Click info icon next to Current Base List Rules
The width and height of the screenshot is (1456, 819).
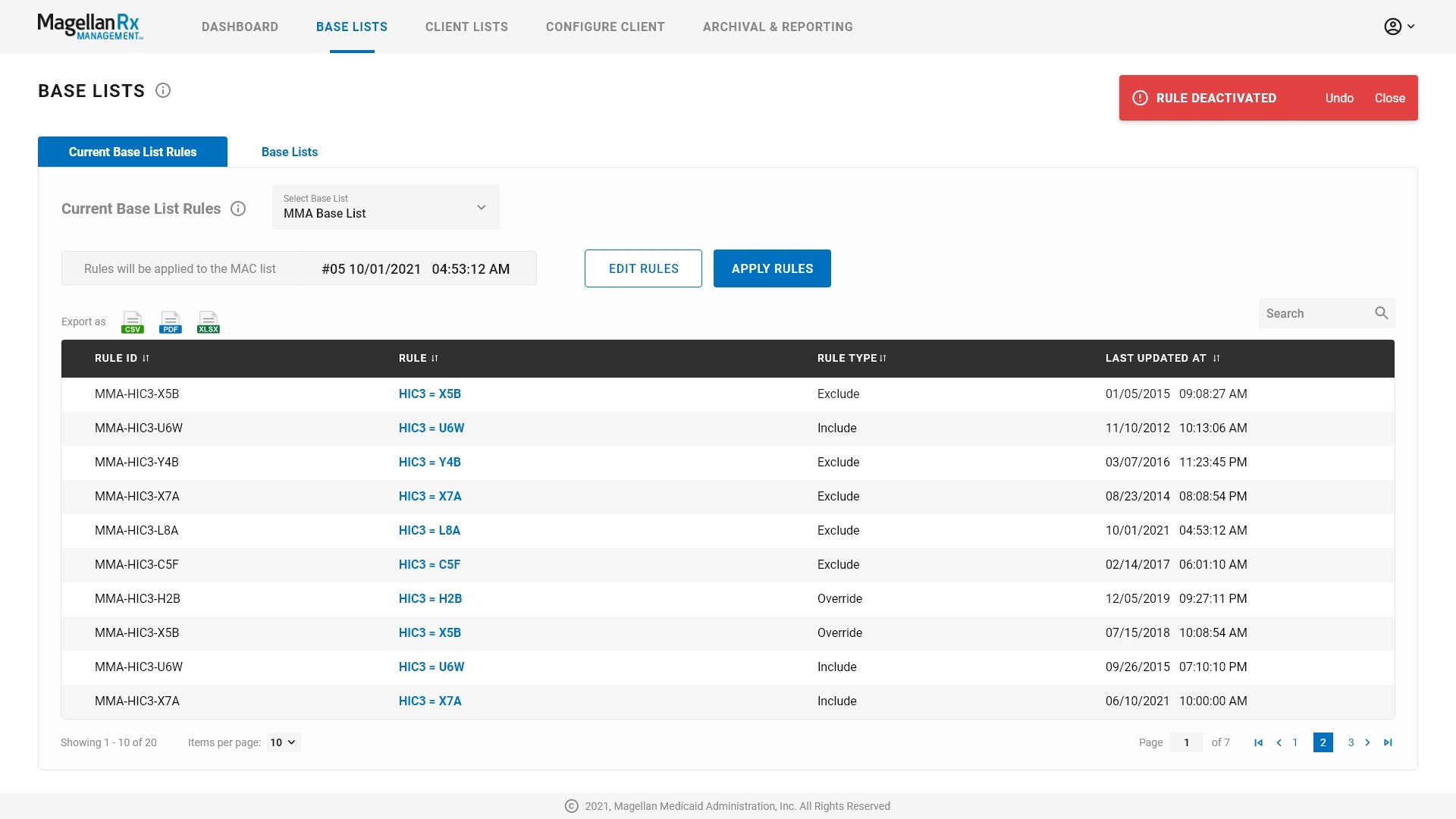[x=238, y=209]
